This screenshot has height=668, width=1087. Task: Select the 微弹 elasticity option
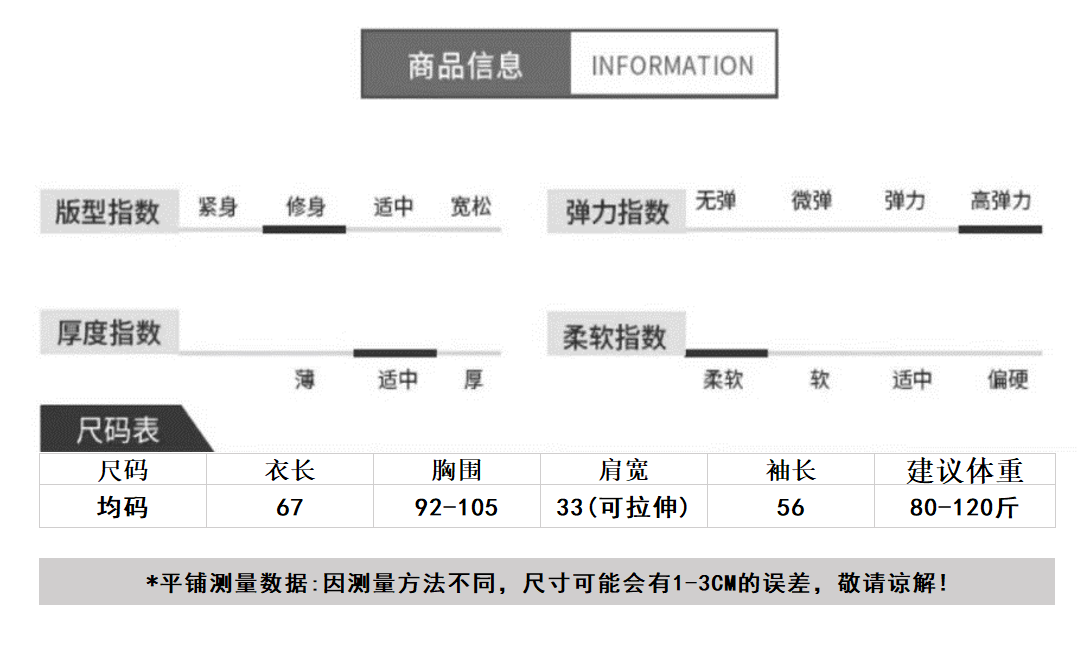812,200
